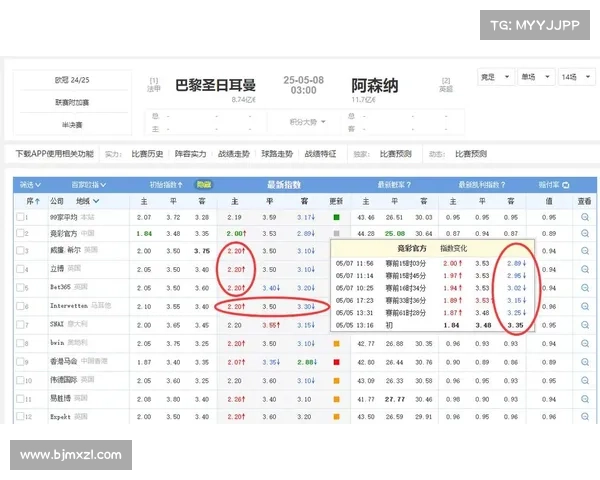
Task: Click the magnifier icon in 立博 row
Action: pos(585,269)
